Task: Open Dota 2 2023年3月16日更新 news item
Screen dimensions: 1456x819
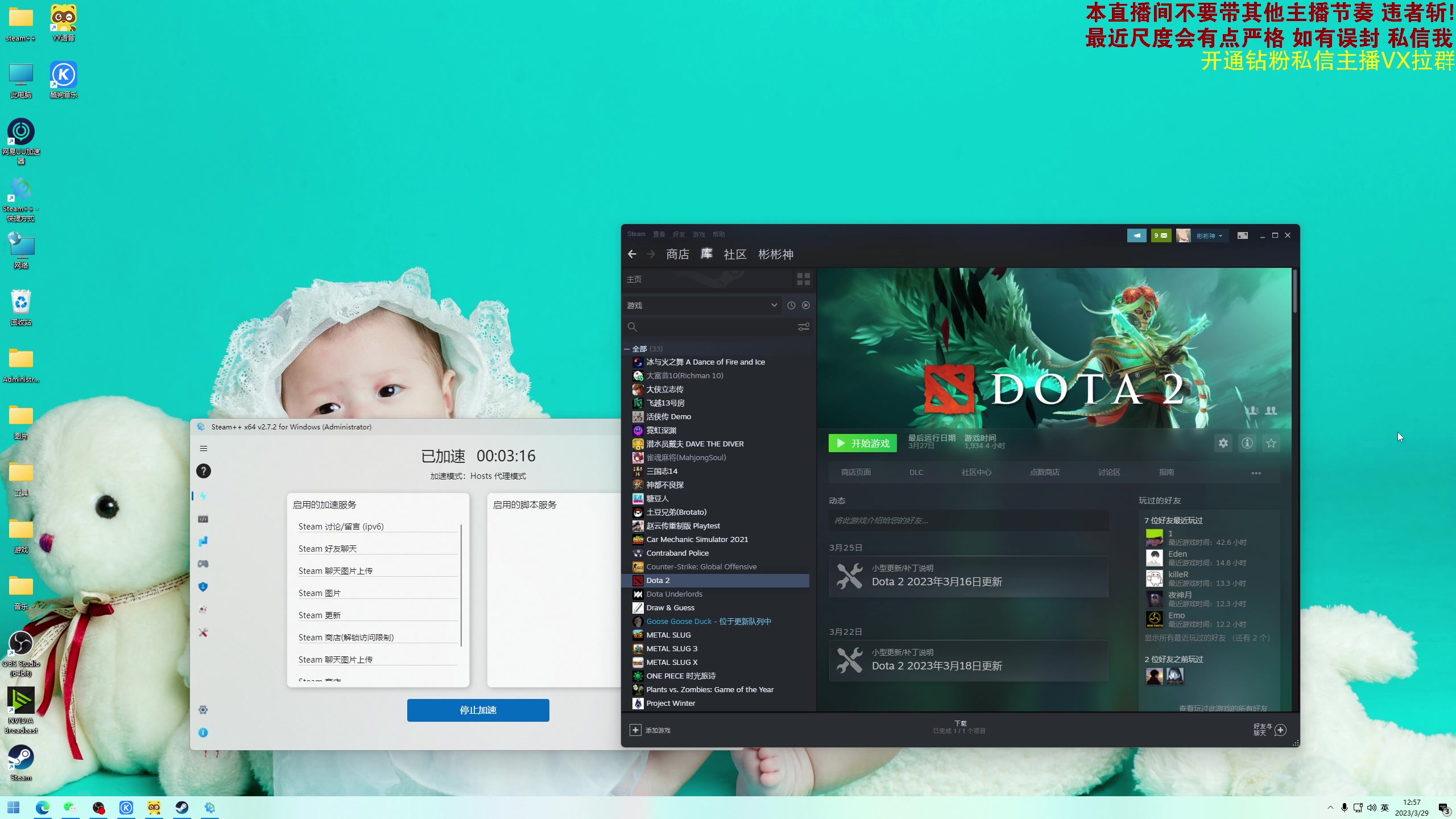Action: [x=969, y=576]
